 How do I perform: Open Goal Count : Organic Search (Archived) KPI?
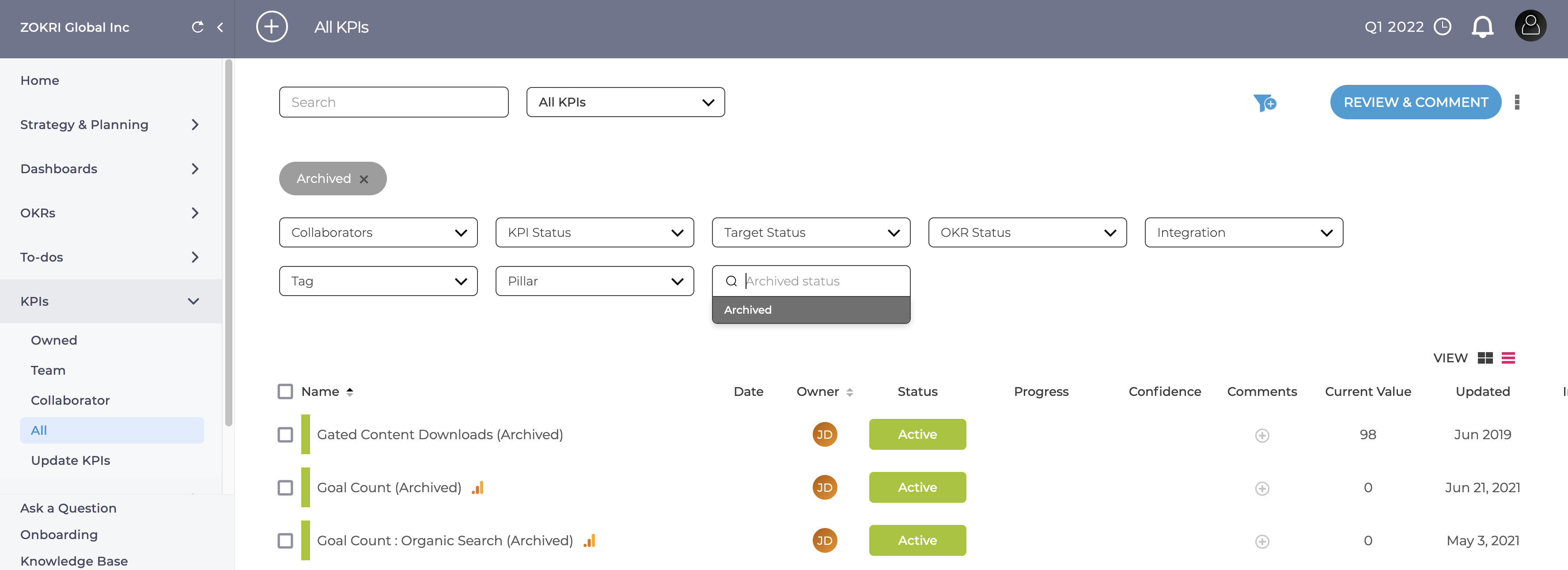pos(445,541)
